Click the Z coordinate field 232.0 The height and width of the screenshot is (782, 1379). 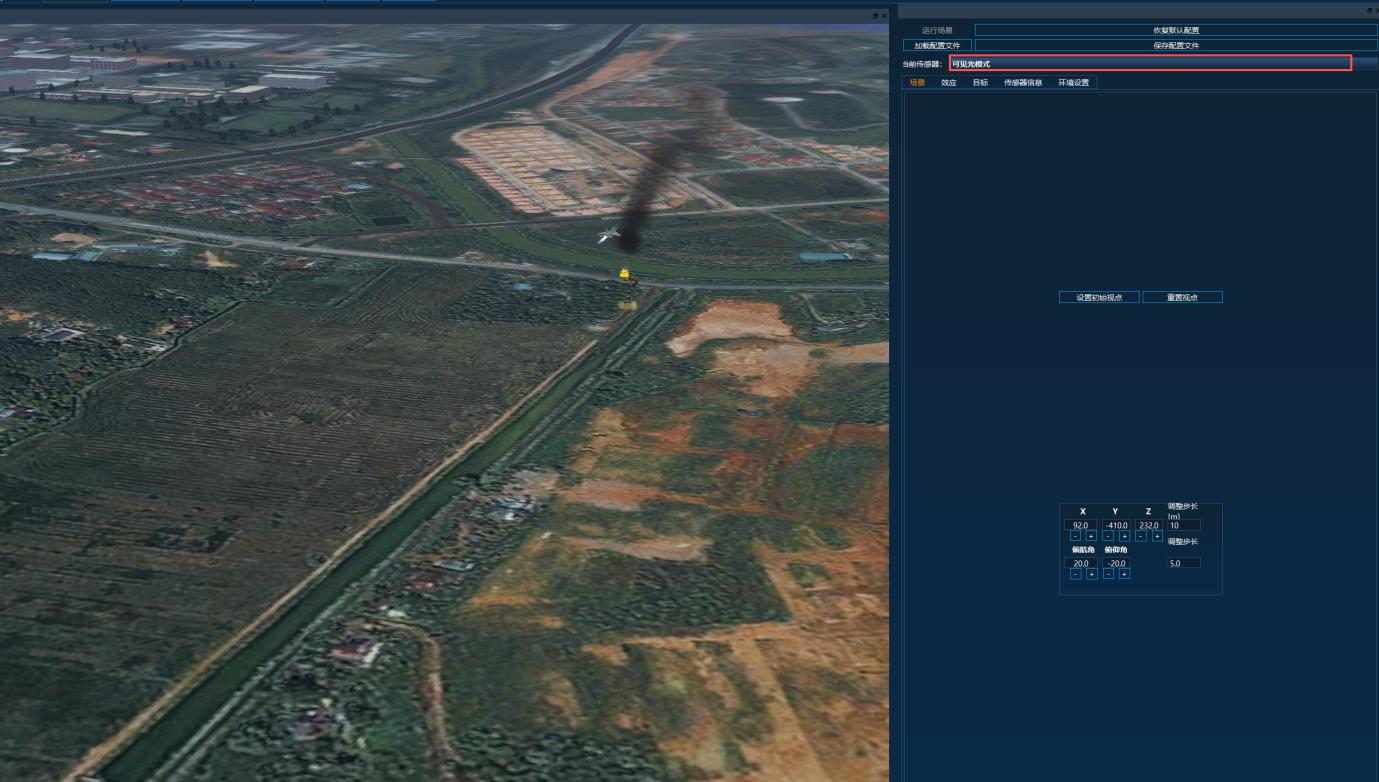pos(1149,525)
